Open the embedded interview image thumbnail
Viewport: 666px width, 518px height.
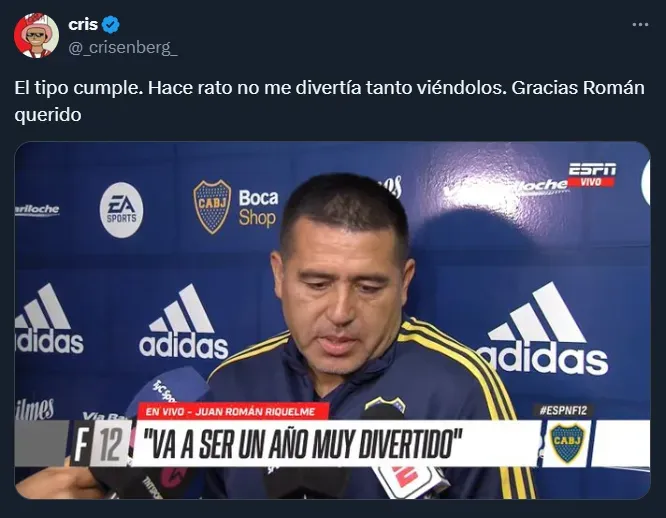click(x=332, y=320)
